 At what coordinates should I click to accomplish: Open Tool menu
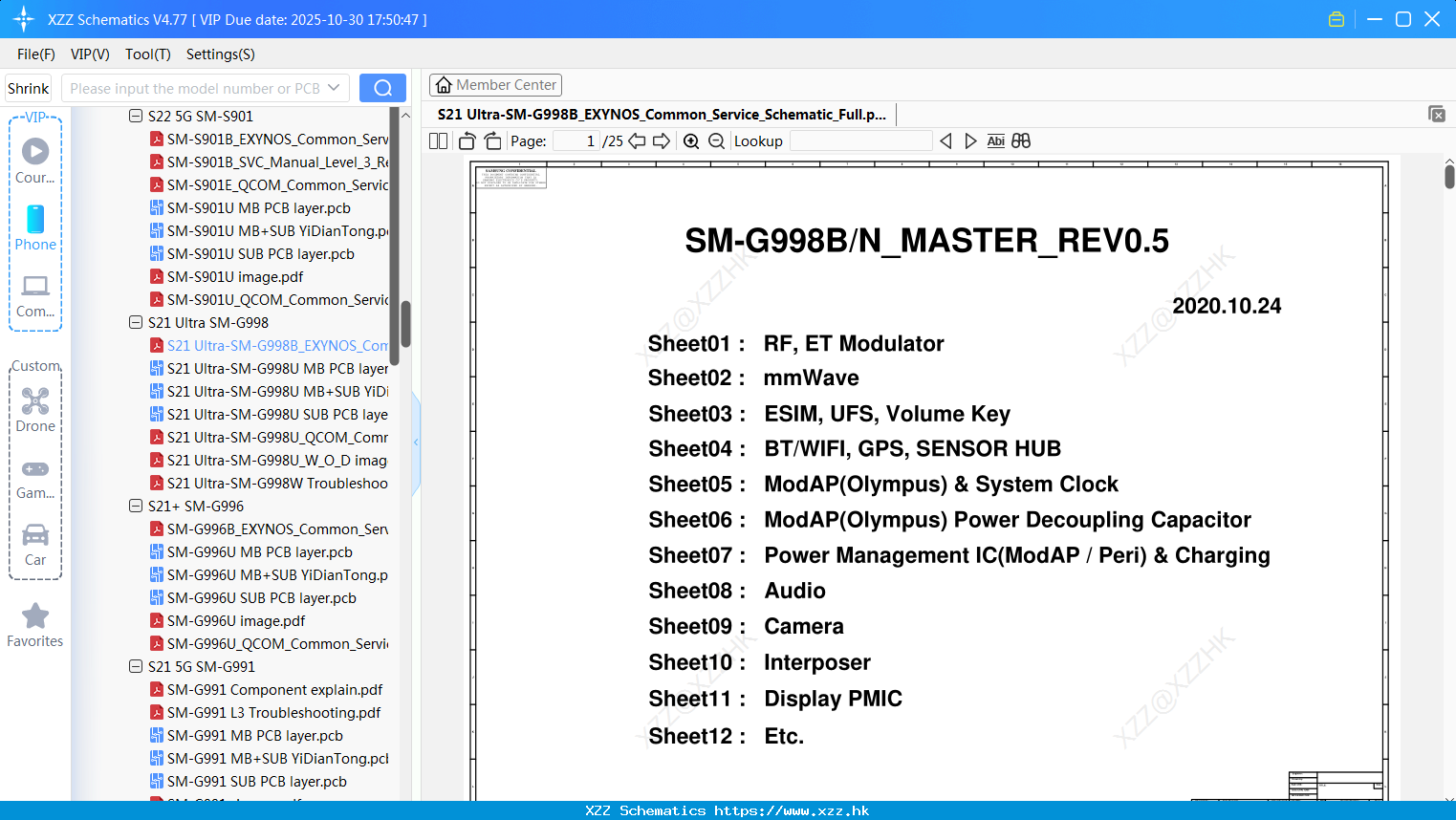click(x=148, y=54)
